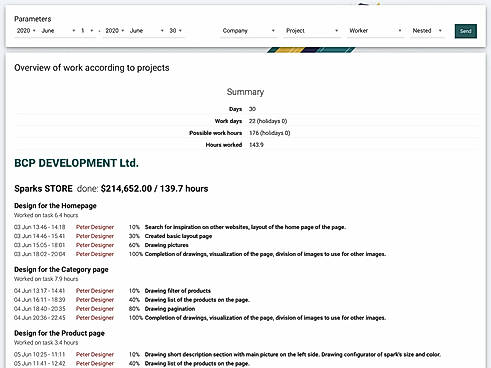The width and height of the screenshot is (491, 368).
Task: Click Peter Designer link for Created basic layout page
Action: [95, 236]
